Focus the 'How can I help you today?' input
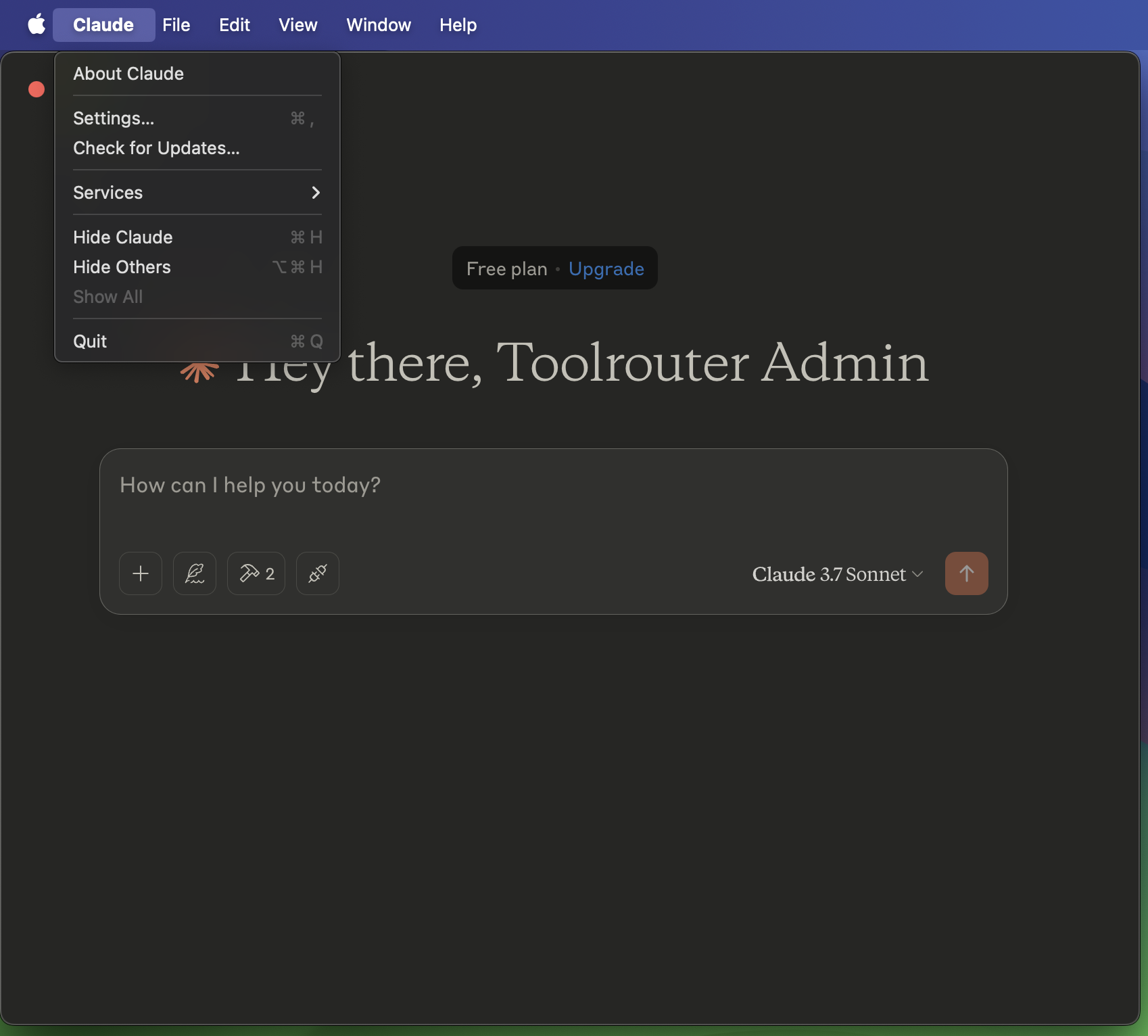Viewport: 1148px width, 1036px height. pyautogui.click(x=553, y=486)
